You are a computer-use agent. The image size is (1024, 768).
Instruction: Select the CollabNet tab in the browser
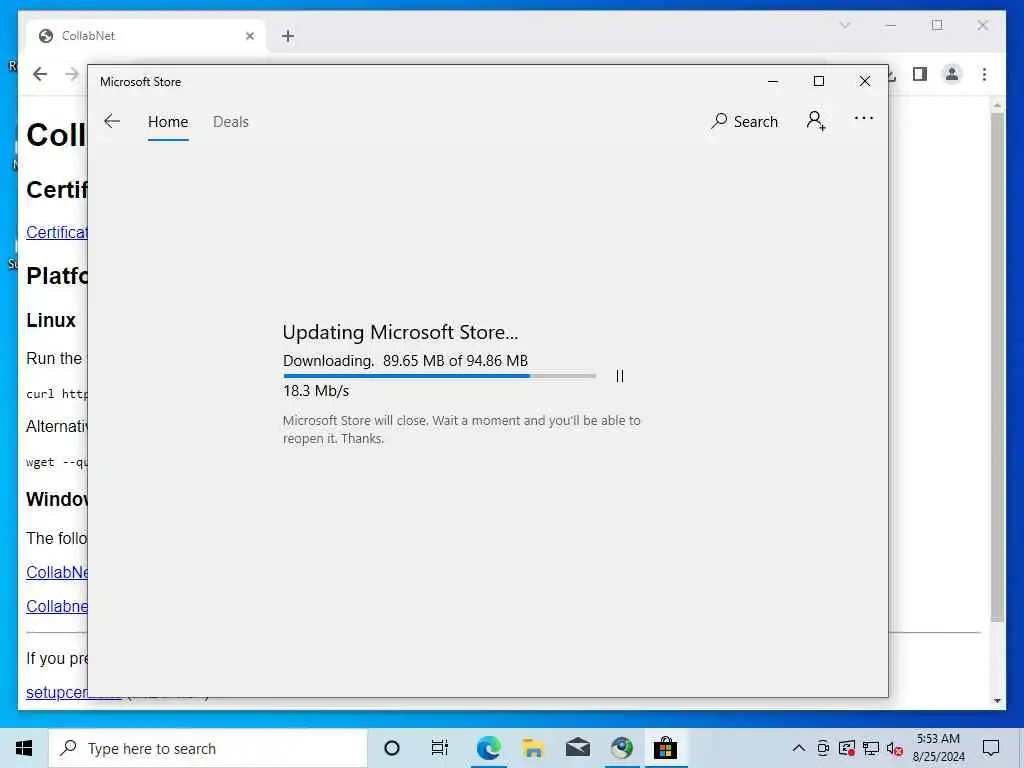pyautogui.click(x=145, y=36)
